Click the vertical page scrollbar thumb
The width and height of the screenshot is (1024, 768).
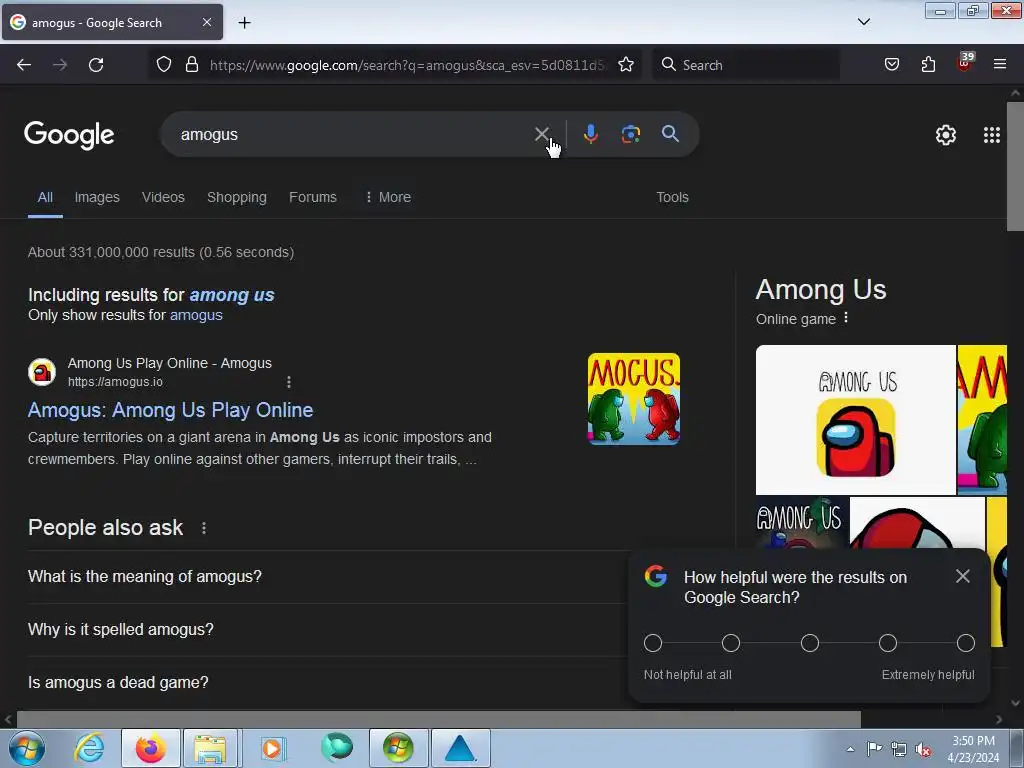[1015, 166]
